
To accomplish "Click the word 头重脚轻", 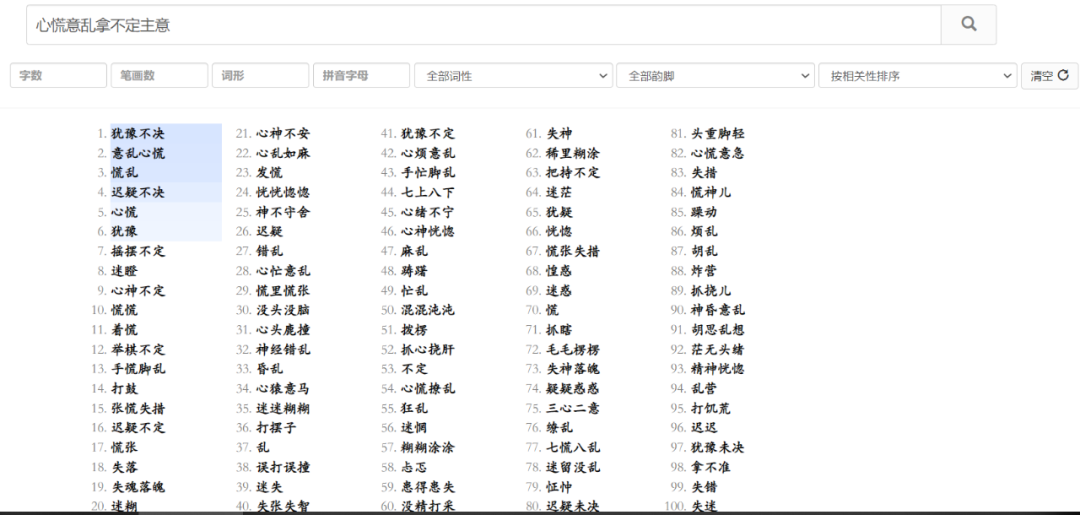I will pyautogui.click(x=718, y=134).
